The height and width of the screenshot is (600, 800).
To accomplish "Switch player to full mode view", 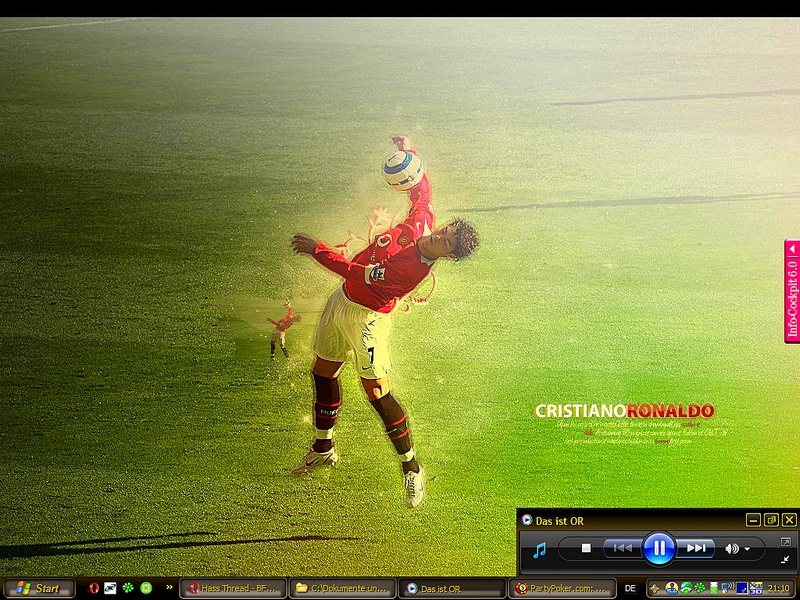I will click(x=785, y=541).
